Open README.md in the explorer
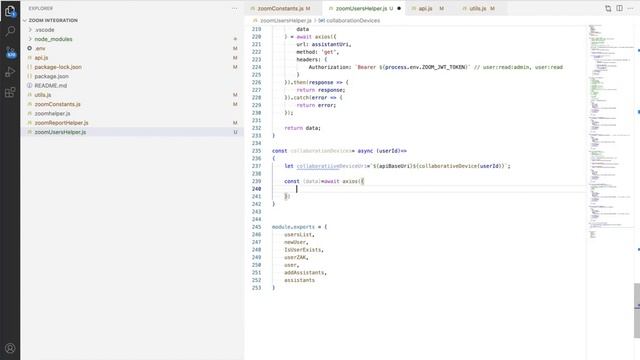Viewport: 640px width, 360px height. click(51, 85)
